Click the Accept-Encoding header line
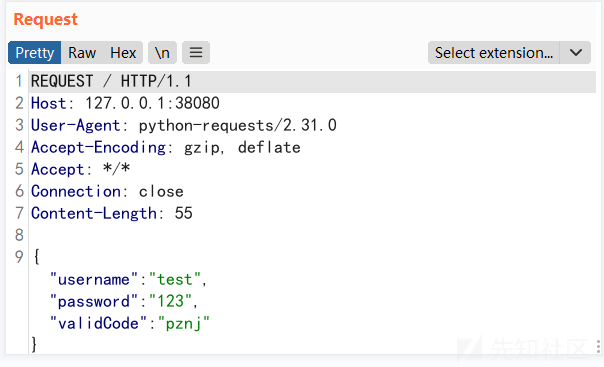The image size is (604, 367). 166,147
